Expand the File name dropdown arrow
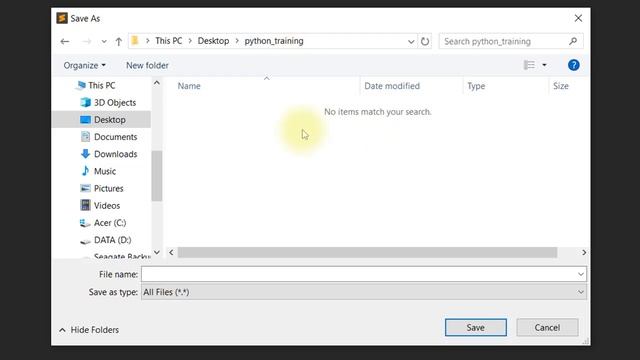This screenshot has height=360, width=640. point(581,274)
